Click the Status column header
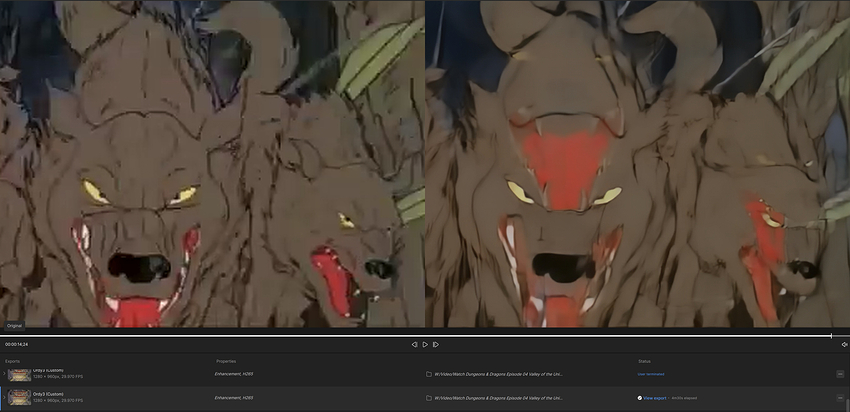Screen dimensions: 850x412 (645, 361)
